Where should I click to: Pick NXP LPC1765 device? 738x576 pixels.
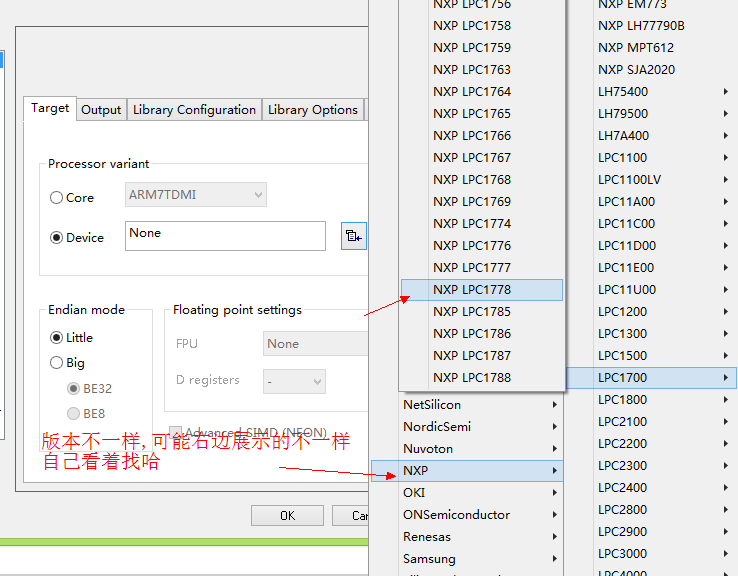(482, 113)
